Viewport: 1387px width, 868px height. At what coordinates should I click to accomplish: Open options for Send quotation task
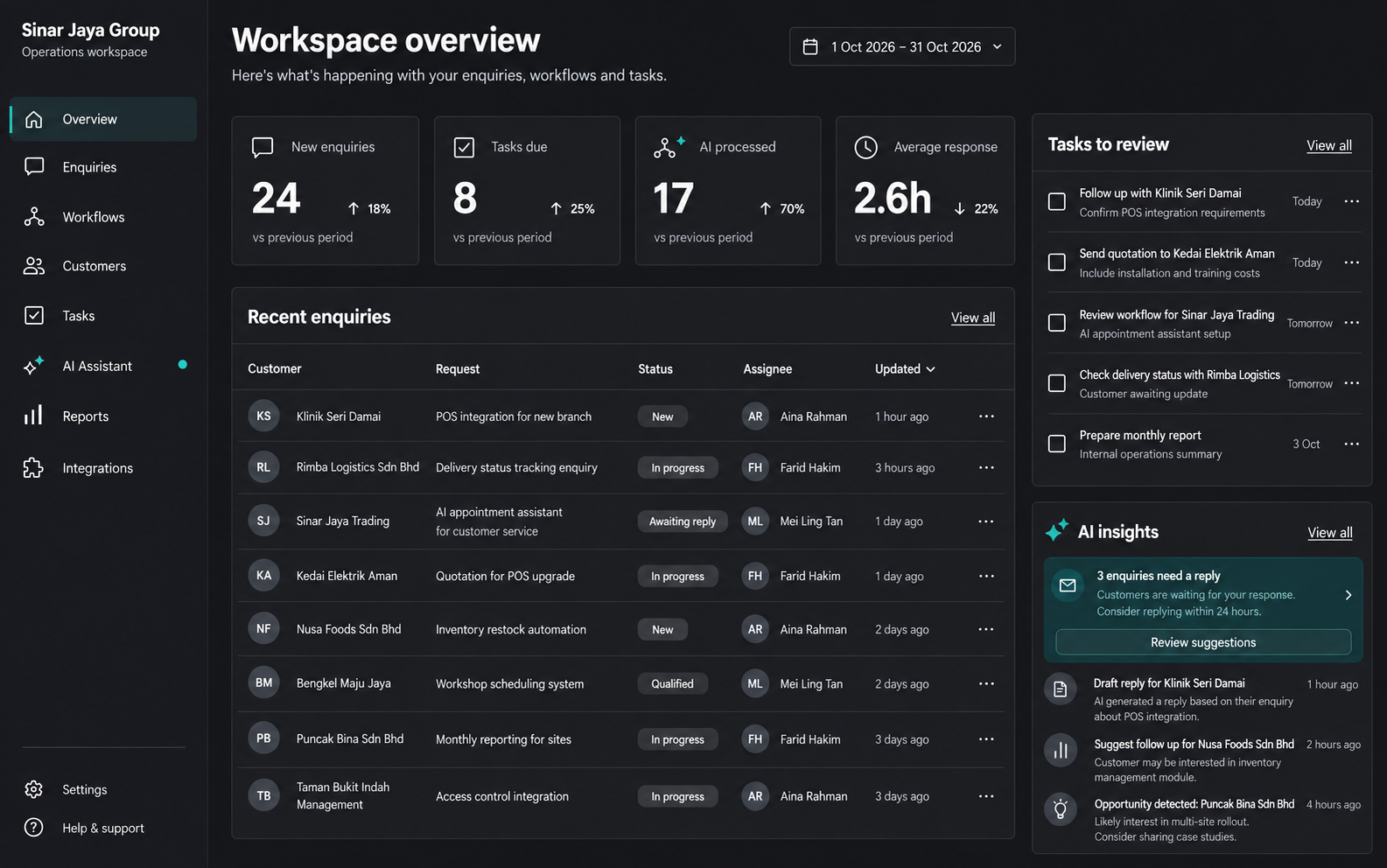[x=1352, y=262]
